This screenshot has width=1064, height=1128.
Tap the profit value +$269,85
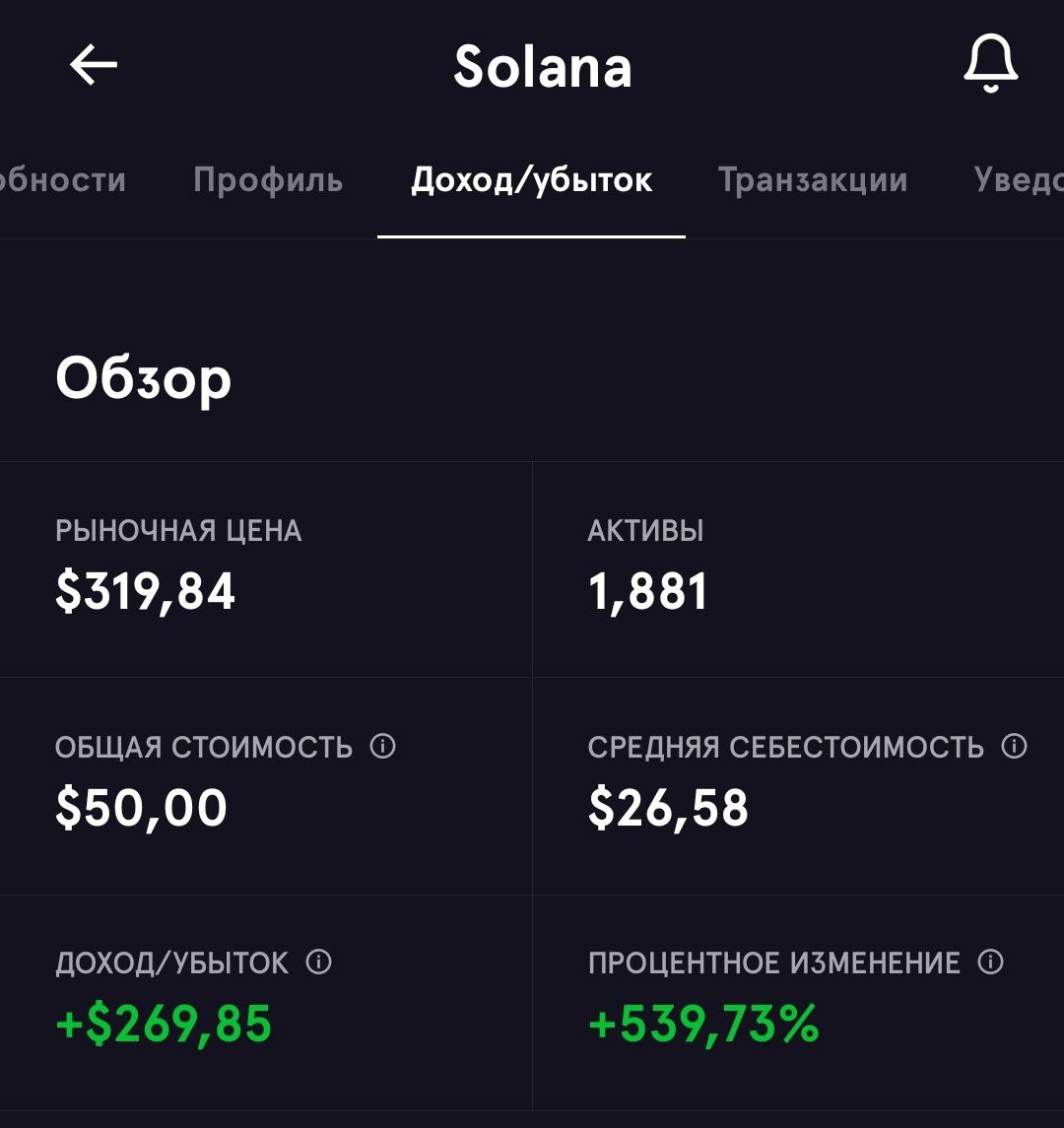tap(164, 1024)
